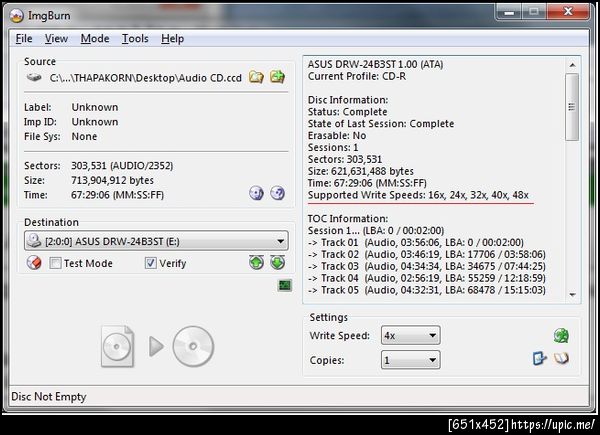Minimize the ImgBurn window
The height and width of the screenshot is (435, 600).
click(509, 12)
